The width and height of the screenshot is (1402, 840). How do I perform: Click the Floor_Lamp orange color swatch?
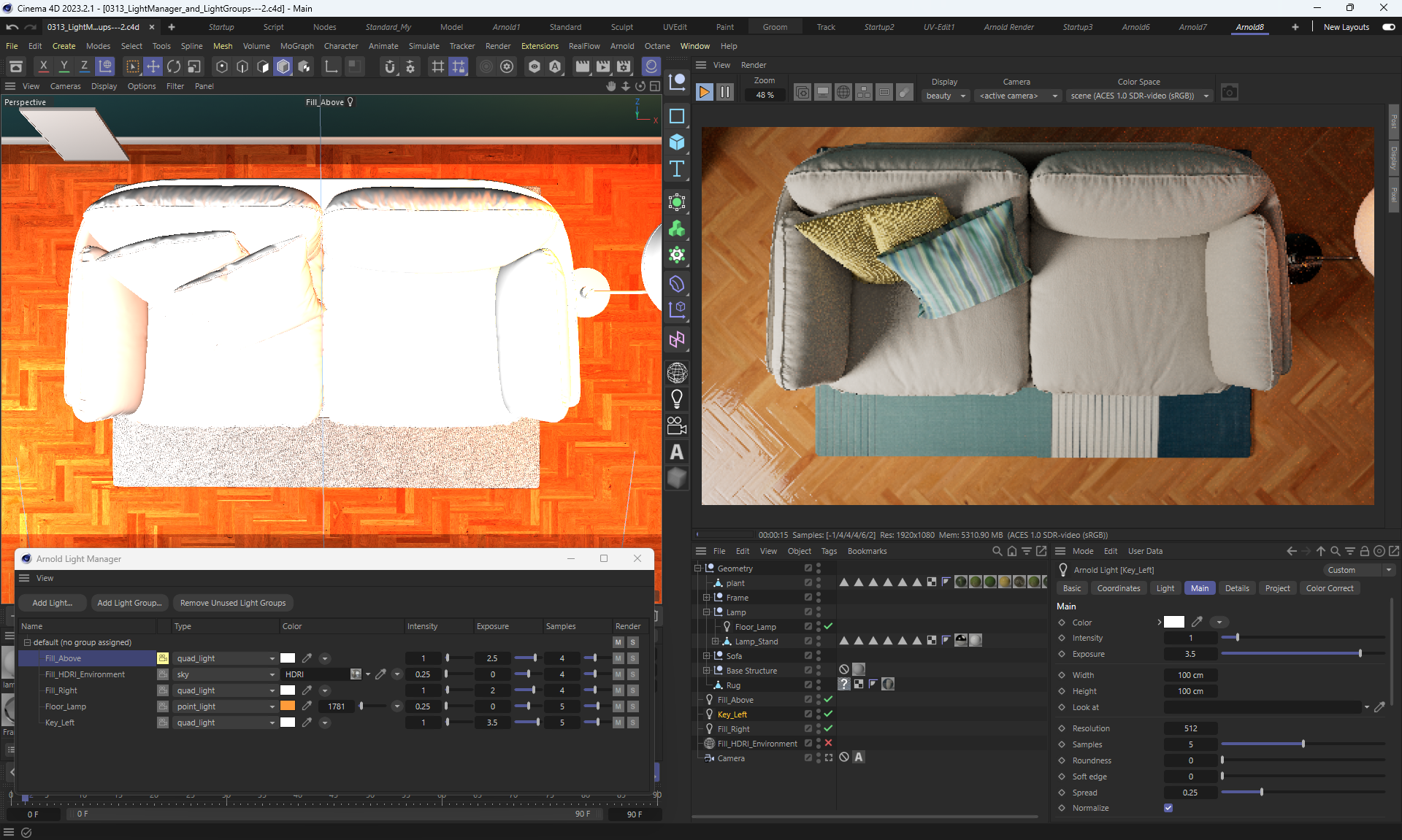(x=288, y=706)
